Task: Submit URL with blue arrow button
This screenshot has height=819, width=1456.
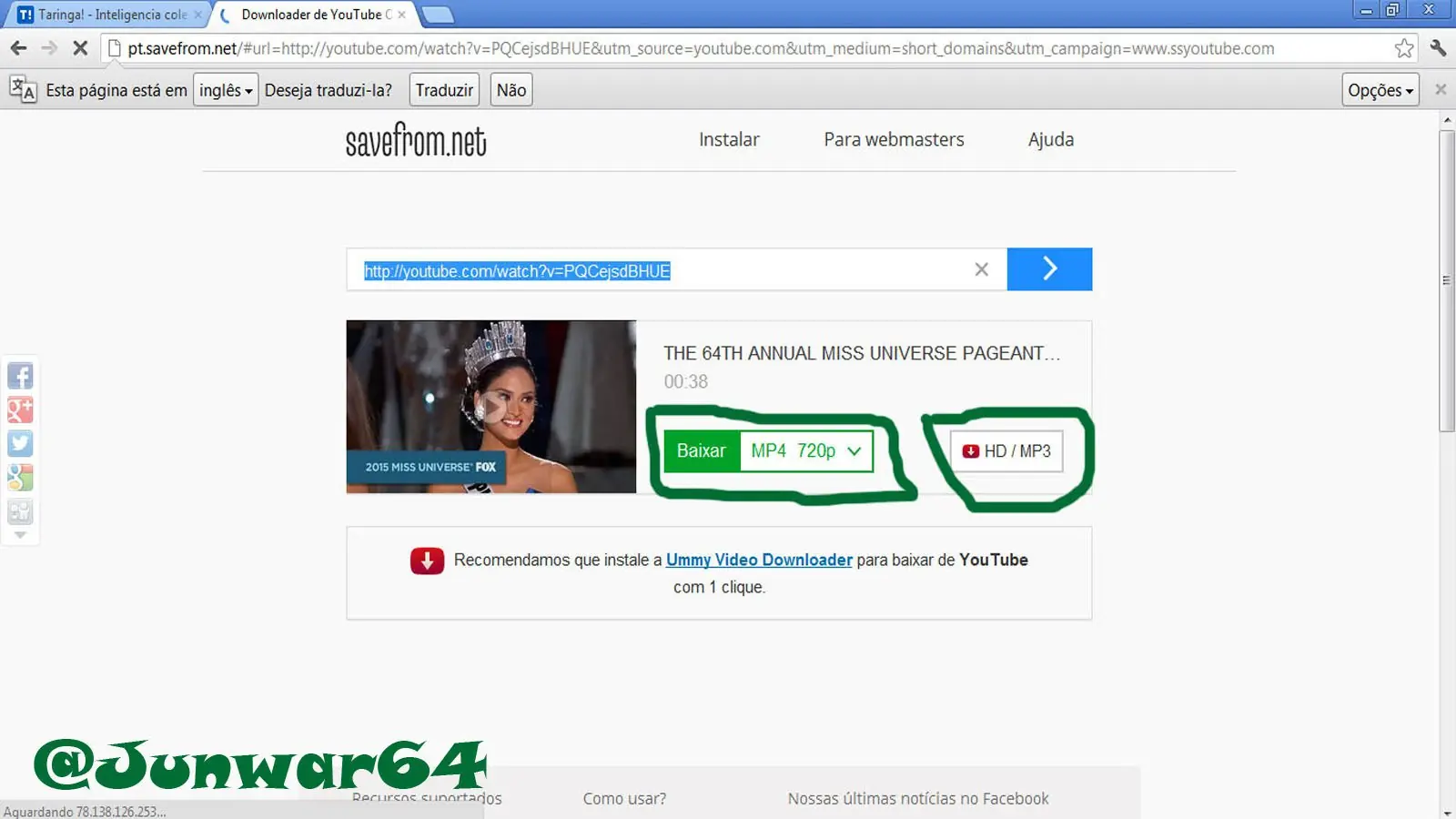Action: (x=1049, y=268)
